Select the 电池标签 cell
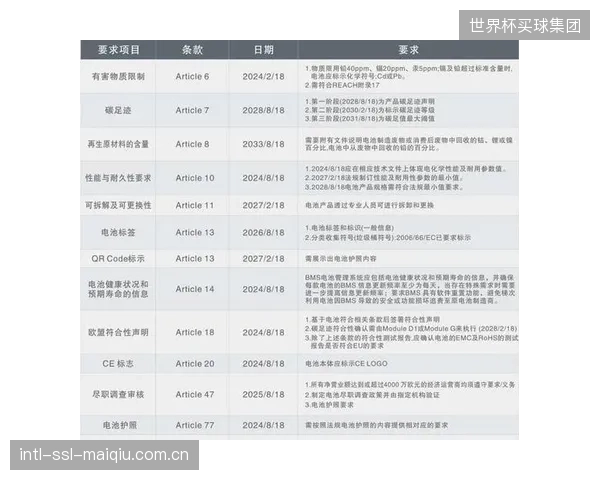Image resolution: width=600 pixels, height=480 pixels. click(118, 232)
